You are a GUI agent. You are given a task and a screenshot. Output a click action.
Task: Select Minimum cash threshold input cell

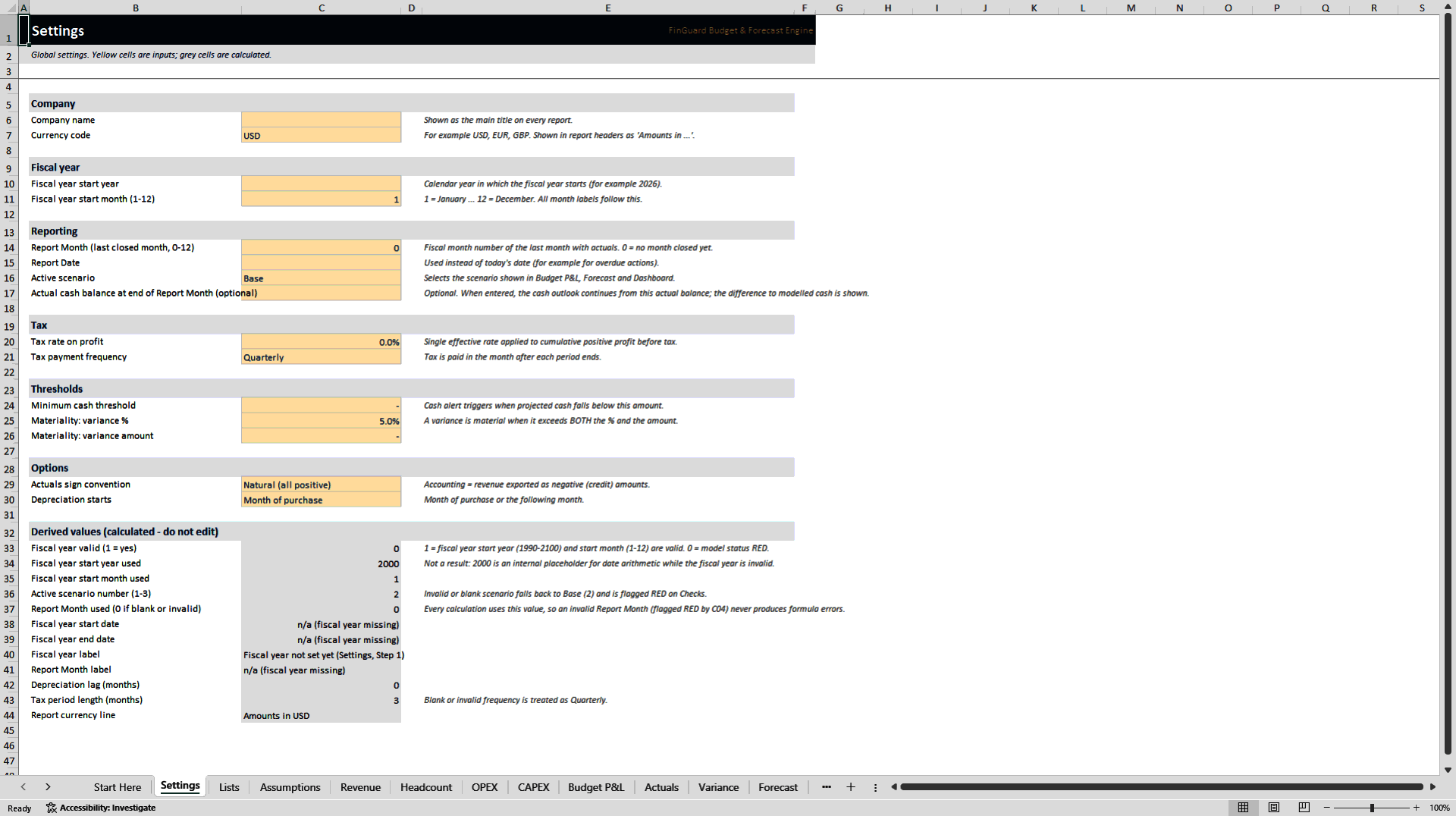pos(321,405)
